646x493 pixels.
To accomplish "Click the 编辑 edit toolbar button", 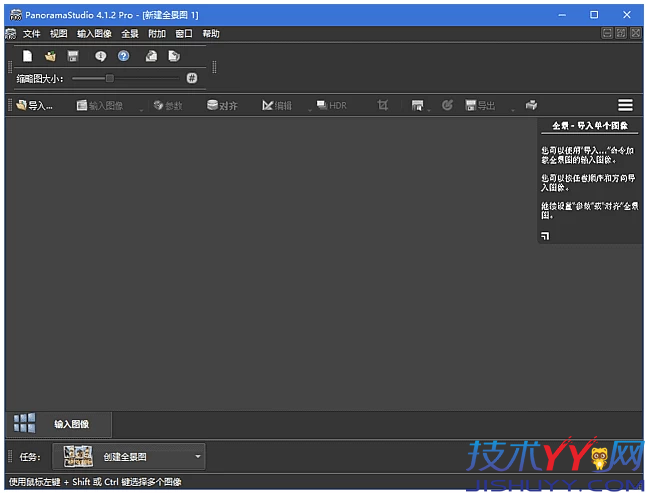I will click(277, 105).
